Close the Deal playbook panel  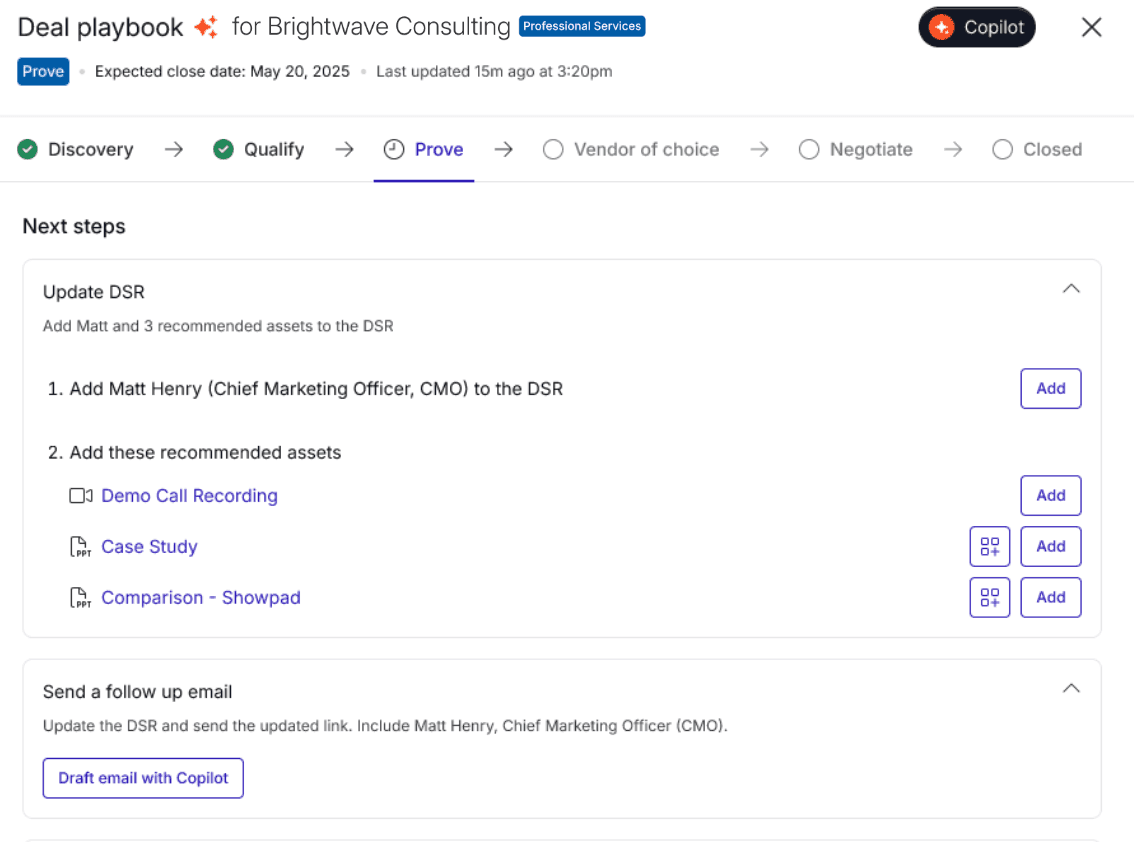[1091, 28]
